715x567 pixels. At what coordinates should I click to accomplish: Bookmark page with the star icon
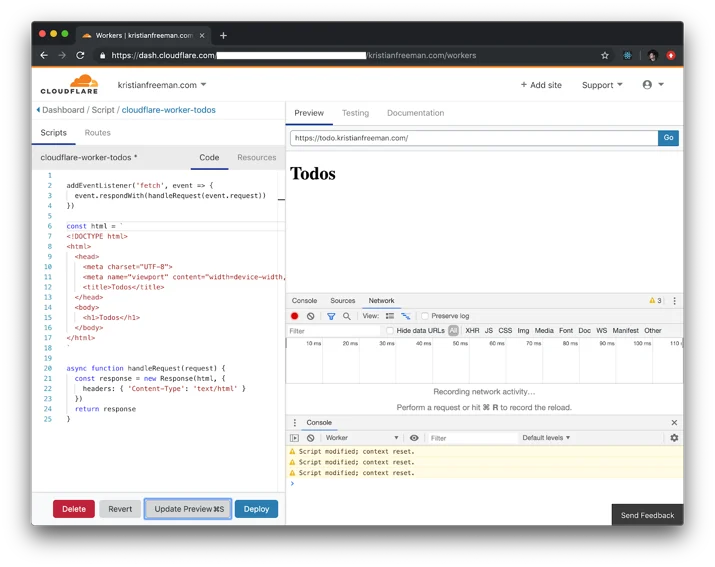605,55
